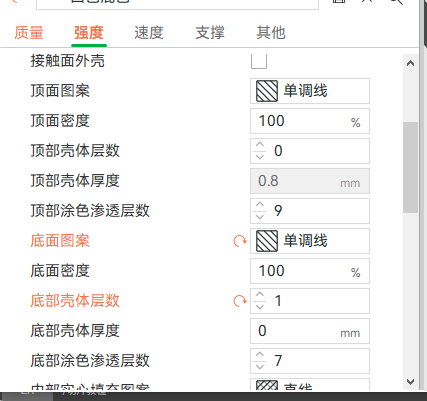Open the 速度 tab
Viewport: 427px width, 401px height.
149,33
